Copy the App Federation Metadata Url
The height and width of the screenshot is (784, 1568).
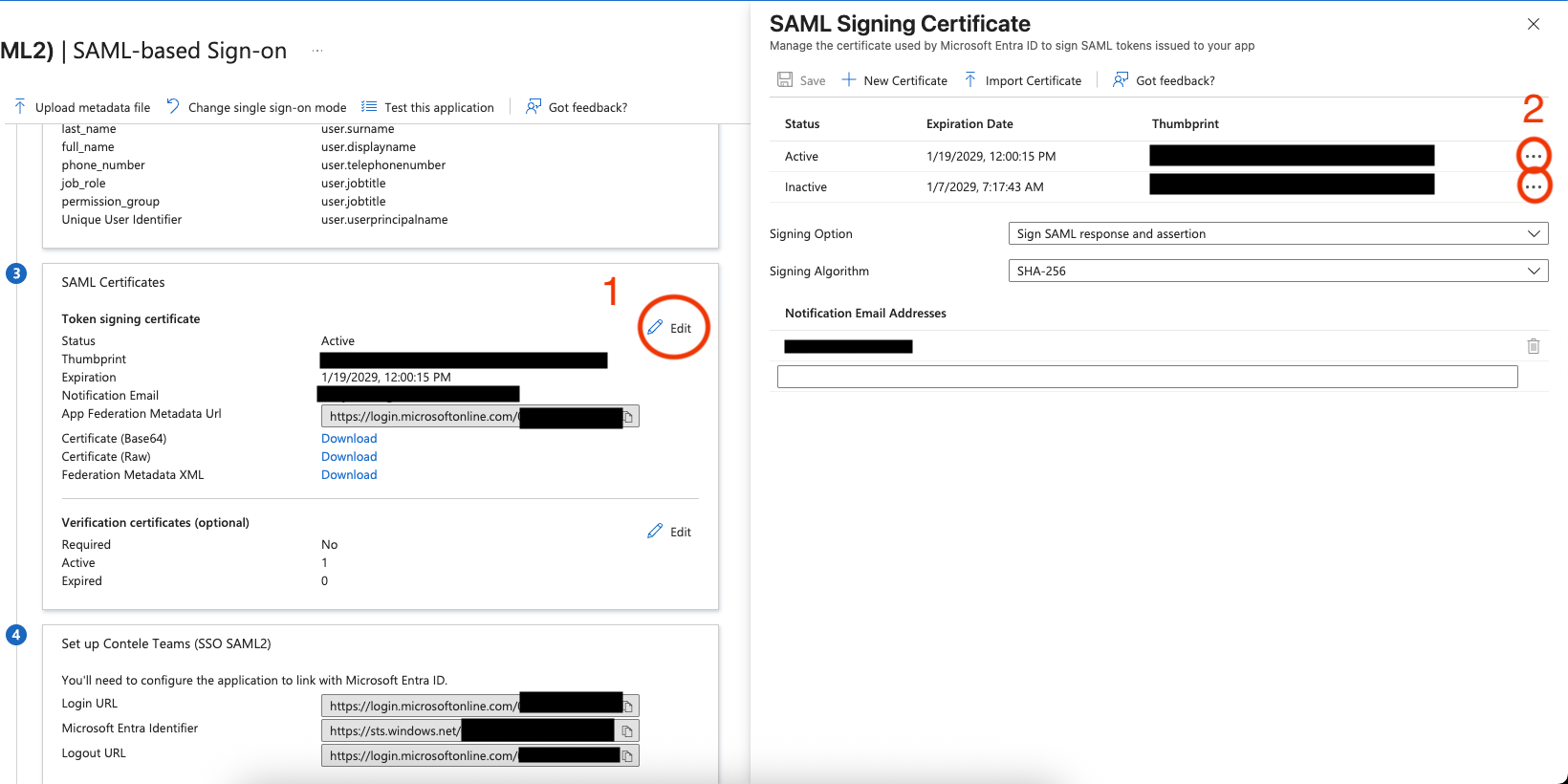pyautogui.click(x=628, y=417)
